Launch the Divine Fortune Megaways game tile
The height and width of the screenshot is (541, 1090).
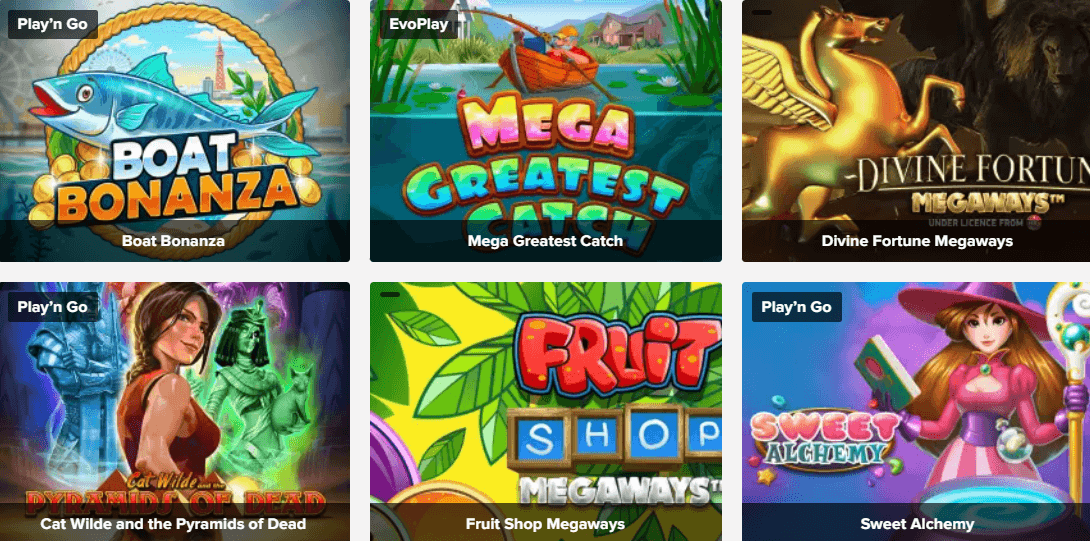pyautogui.click(x=916, y=131)
